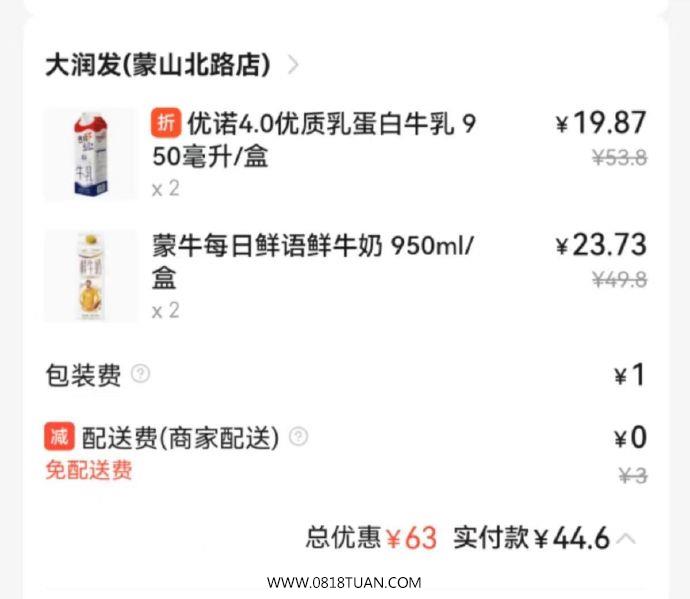690x599 pixels.
Task: Tap the struck-through ¥53.8 original price
Action: (620, 157)
